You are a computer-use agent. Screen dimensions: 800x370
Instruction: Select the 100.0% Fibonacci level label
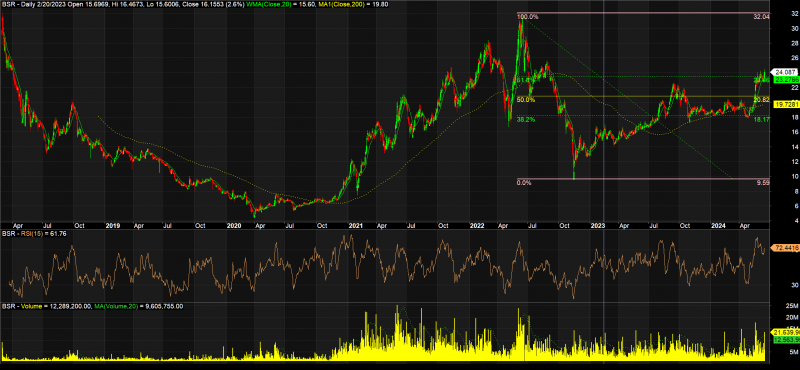click(528, 17)
